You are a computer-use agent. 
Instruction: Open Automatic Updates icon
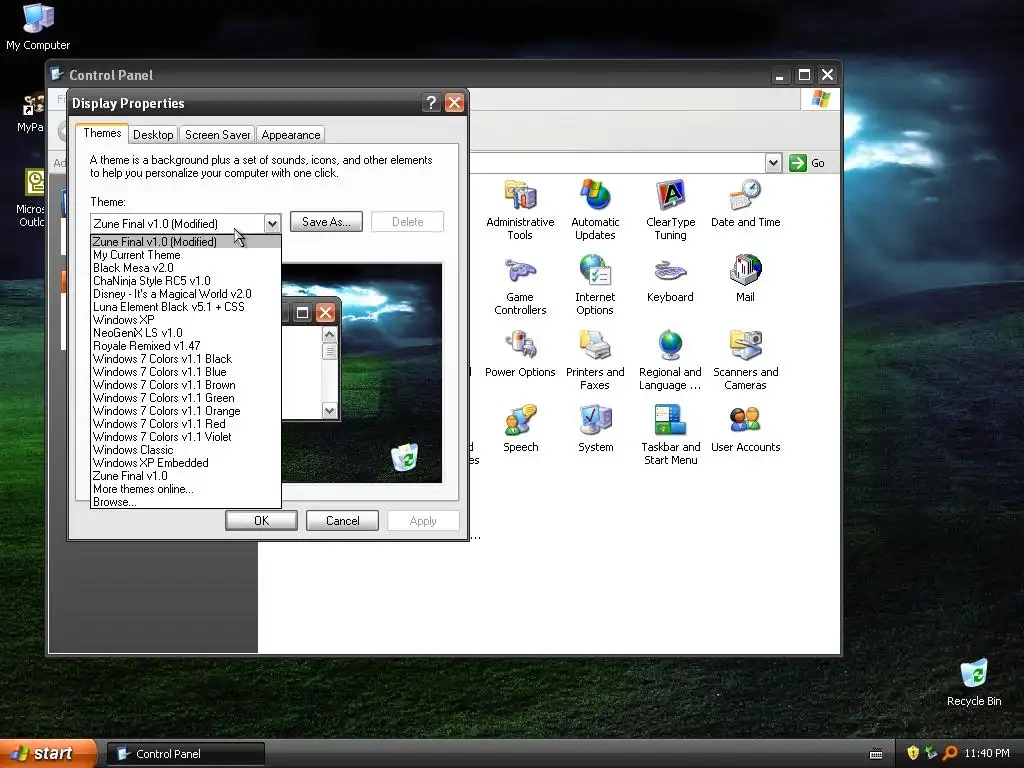[x=595, y=209]
